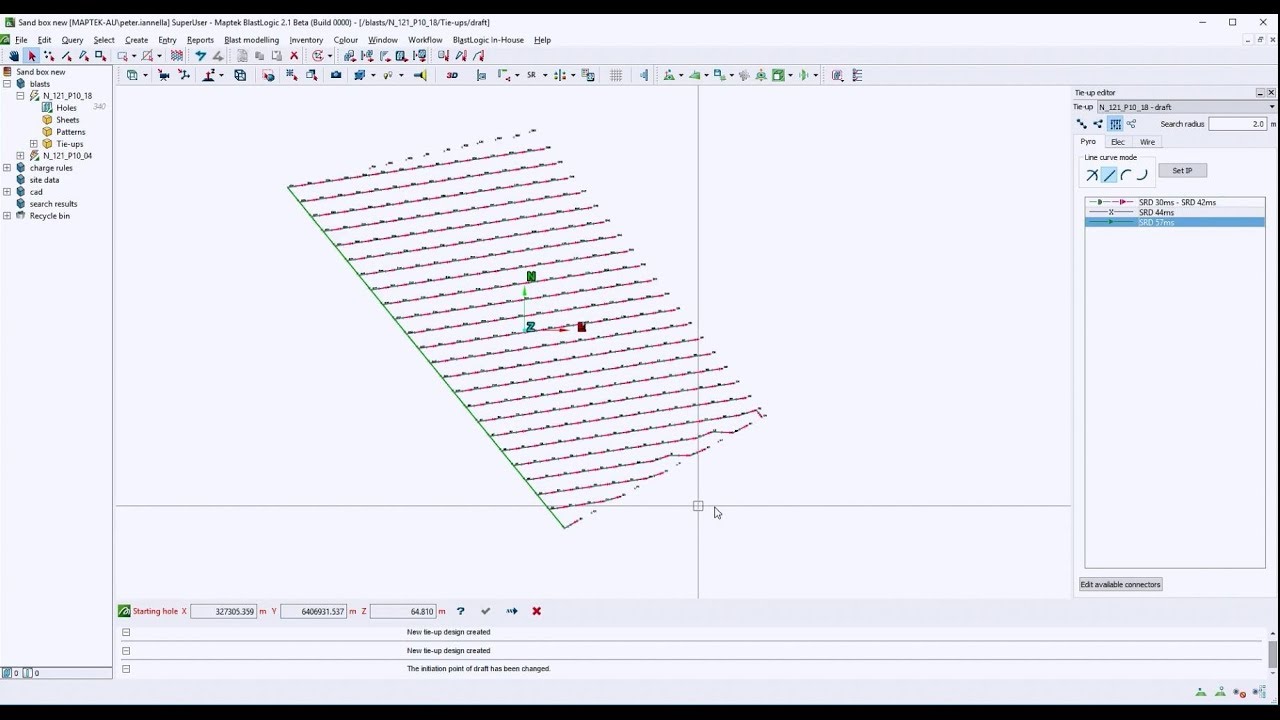1280x720 pixels.
Task: Cancel starting hole with red X
Action: 536,611
